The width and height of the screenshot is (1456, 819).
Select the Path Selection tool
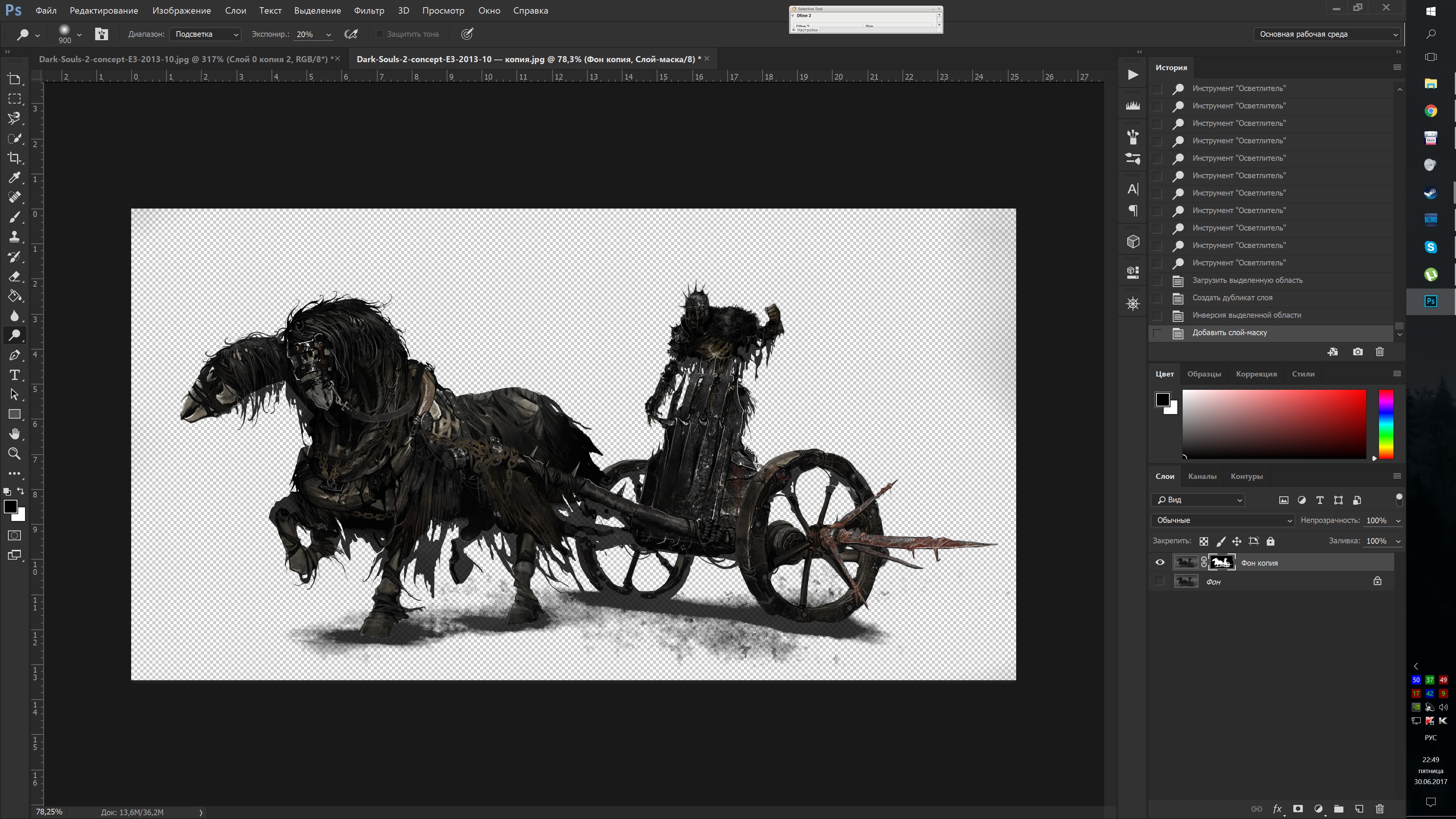[x=15, y=394]
